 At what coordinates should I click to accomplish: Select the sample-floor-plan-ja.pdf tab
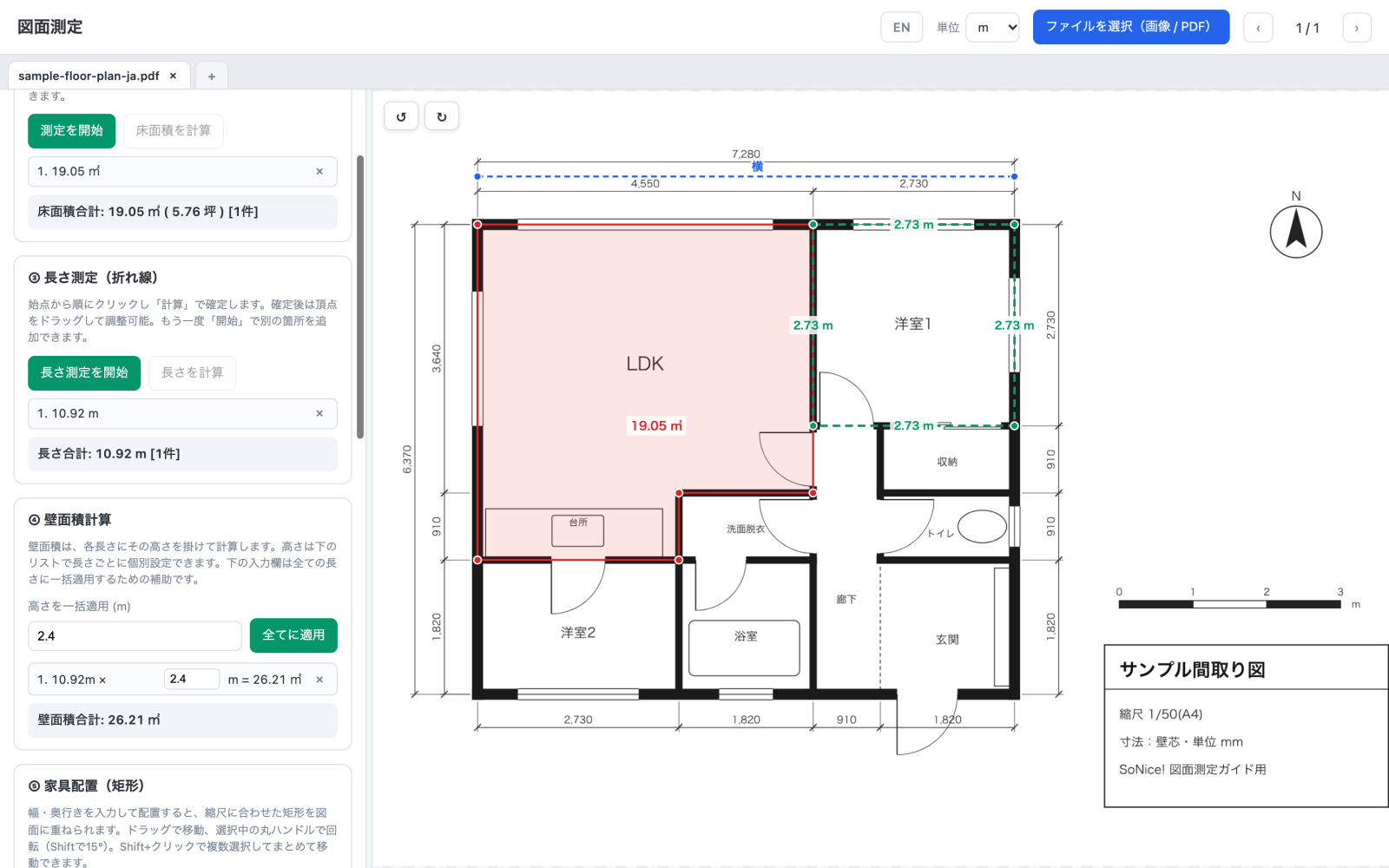tap(89, 76)
